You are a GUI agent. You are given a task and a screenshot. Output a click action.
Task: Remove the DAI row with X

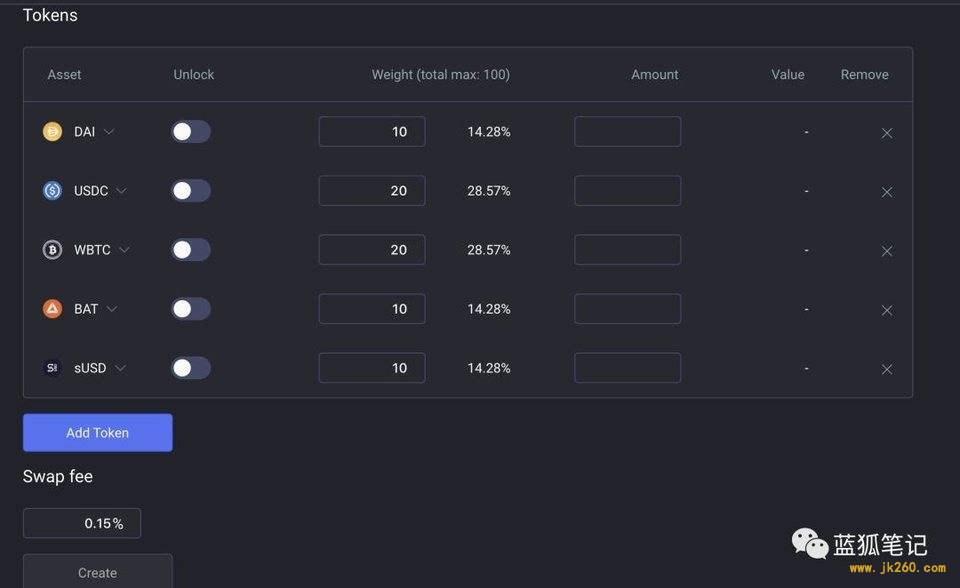[x=886, y=133]
